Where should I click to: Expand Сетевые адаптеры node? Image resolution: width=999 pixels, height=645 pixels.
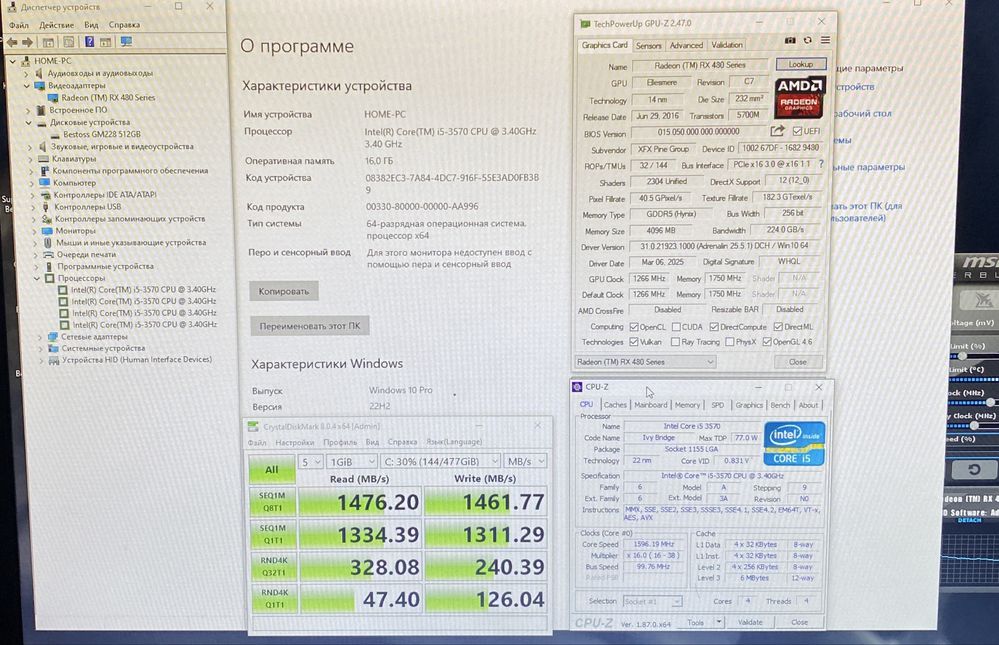tap(40, 337)
